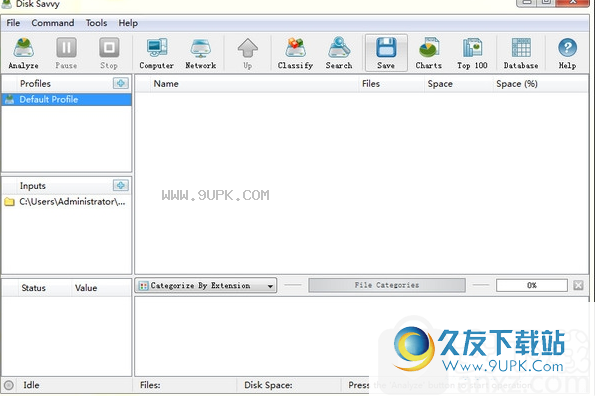Click the Value column header
595x396 pixels.
[101, 288]
